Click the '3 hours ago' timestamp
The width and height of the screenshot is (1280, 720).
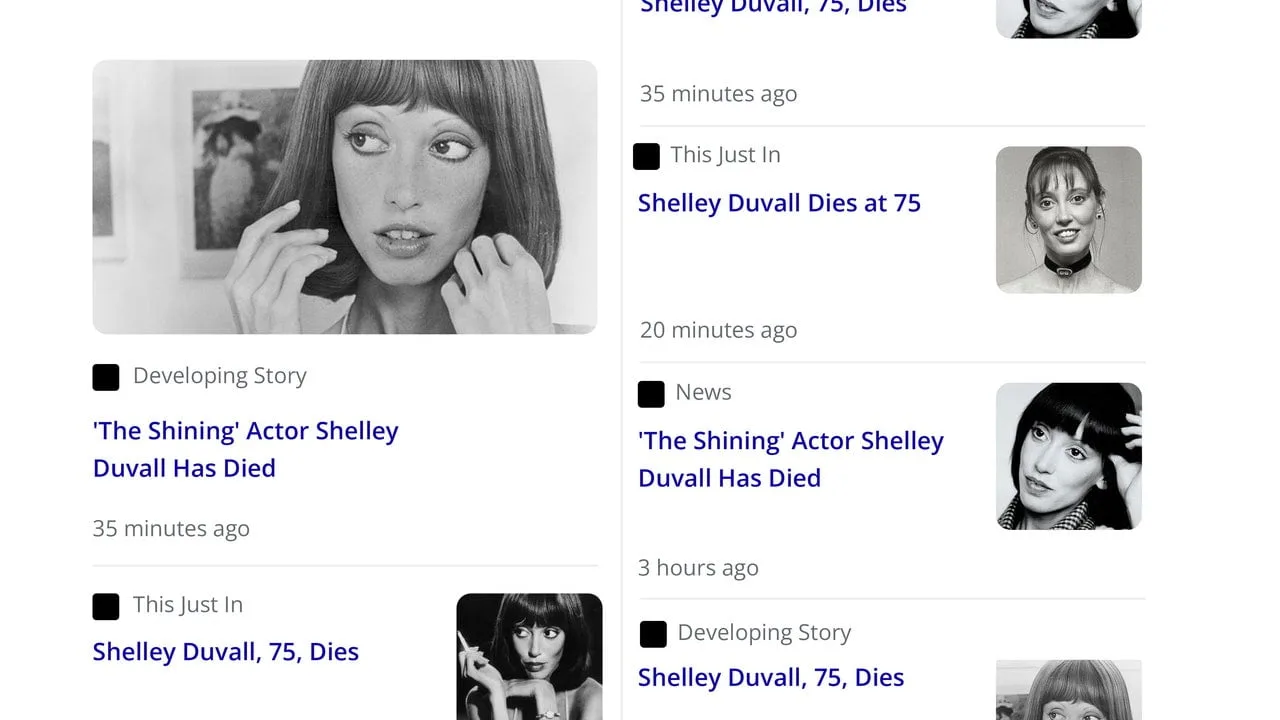point(699,568)
